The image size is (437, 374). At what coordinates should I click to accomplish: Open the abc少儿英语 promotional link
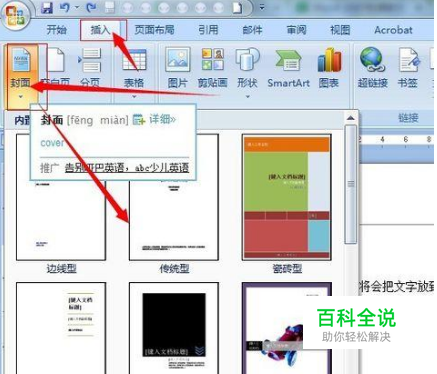(x=127, y=167)
